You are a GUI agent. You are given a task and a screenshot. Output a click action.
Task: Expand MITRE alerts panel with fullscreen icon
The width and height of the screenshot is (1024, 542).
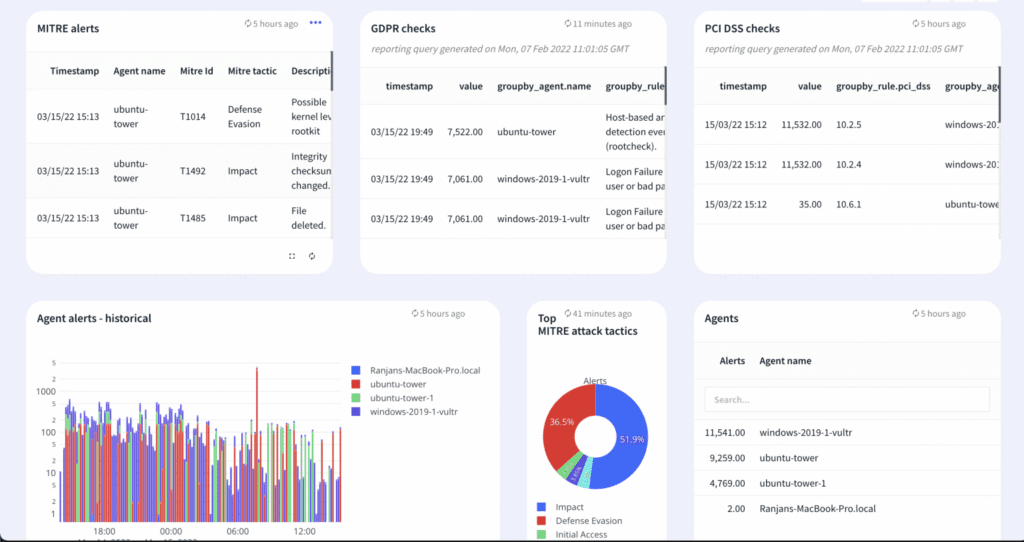pyautogui.click(x=292, y=256)
